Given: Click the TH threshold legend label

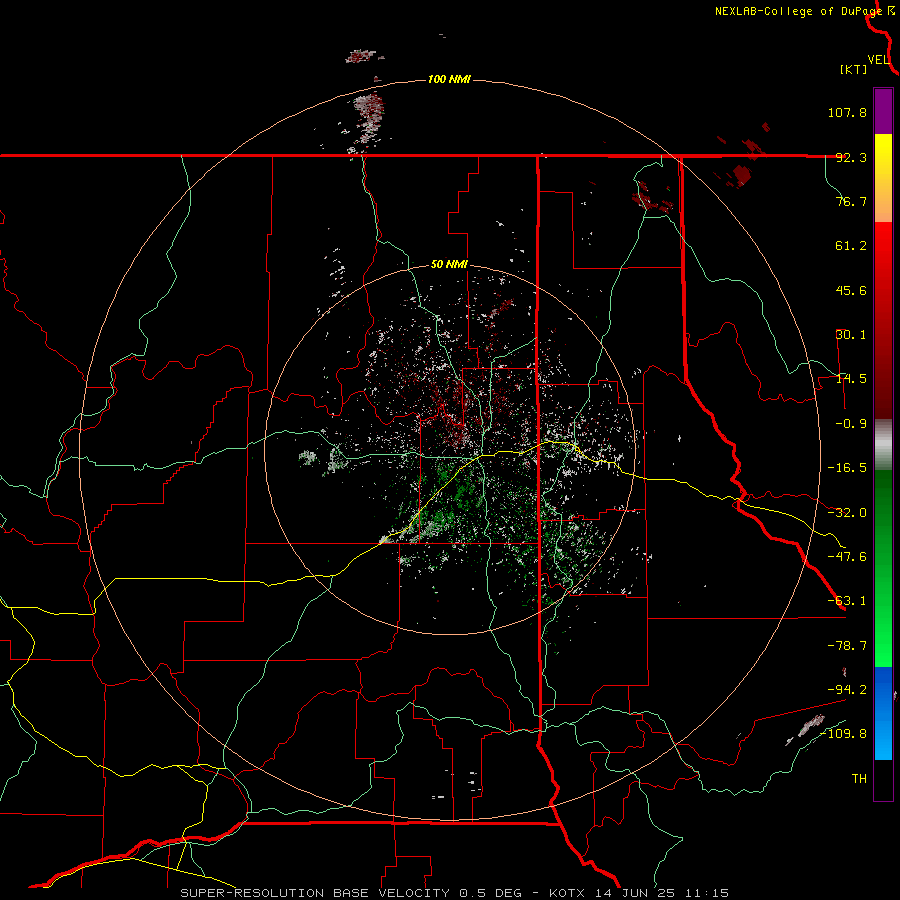Looking at the screenshot, I should 859,778.
